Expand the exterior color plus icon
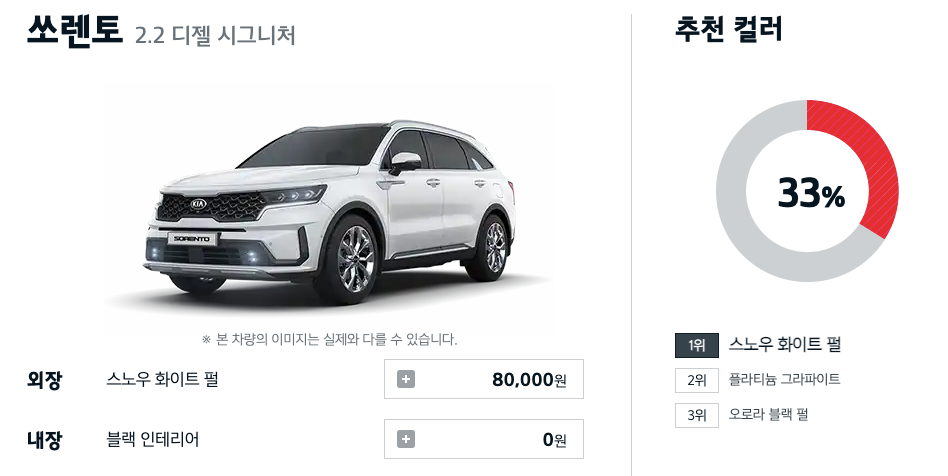 pyautogui.click(x=406, y=379)
